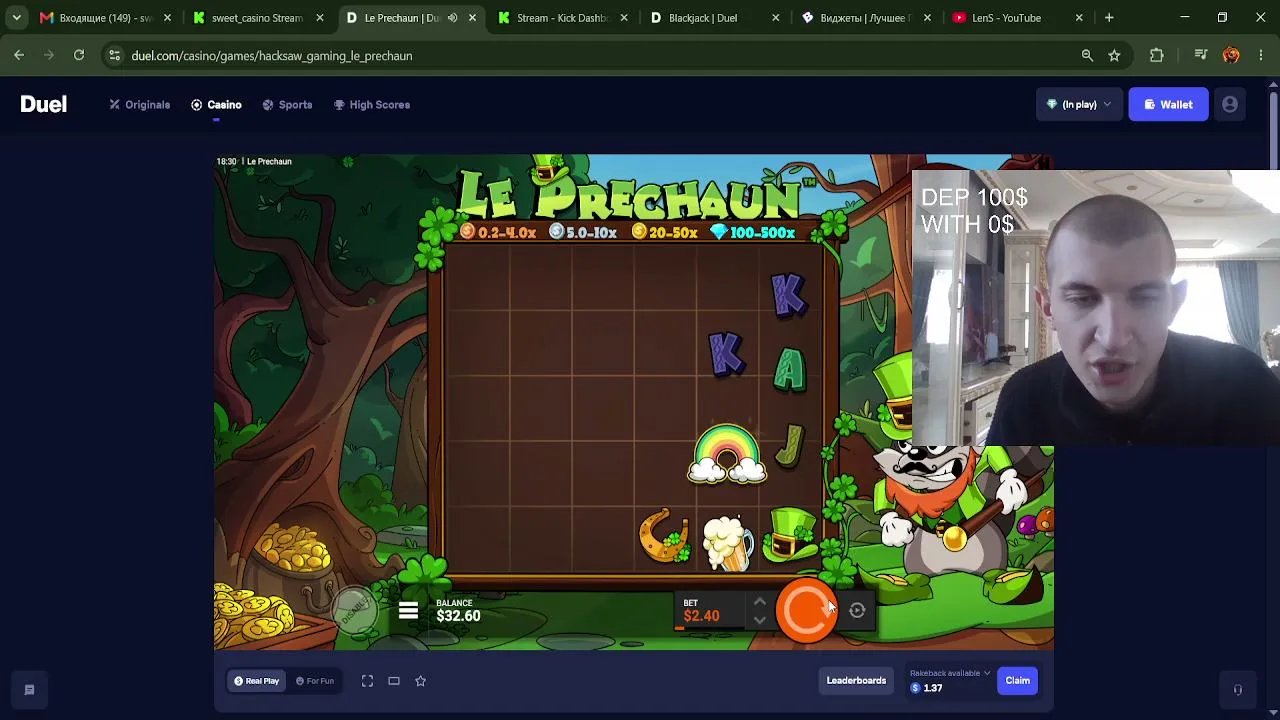Open the browser extensions menu

pos(1157,56)
